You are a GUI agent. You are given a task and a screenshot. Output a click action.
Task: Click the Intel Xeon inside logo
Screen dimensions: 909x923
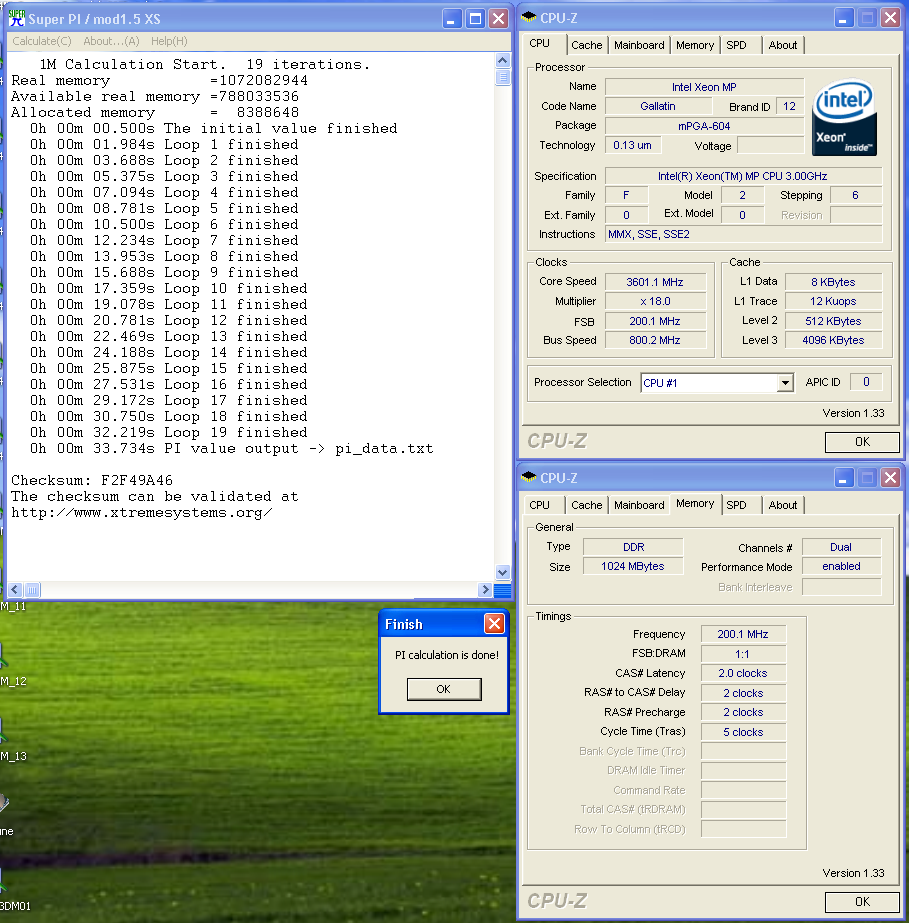coord(844,117)
